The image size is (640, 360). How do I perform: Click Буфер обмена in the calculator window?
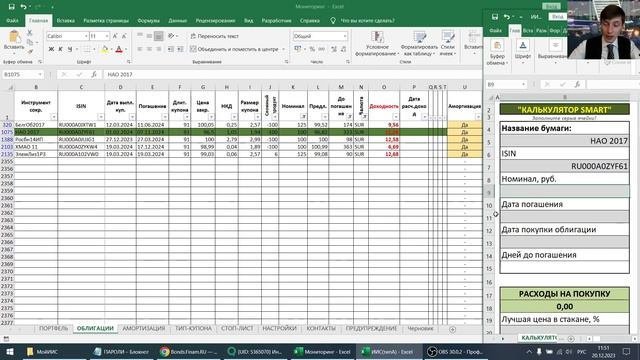tap(497, 53)
